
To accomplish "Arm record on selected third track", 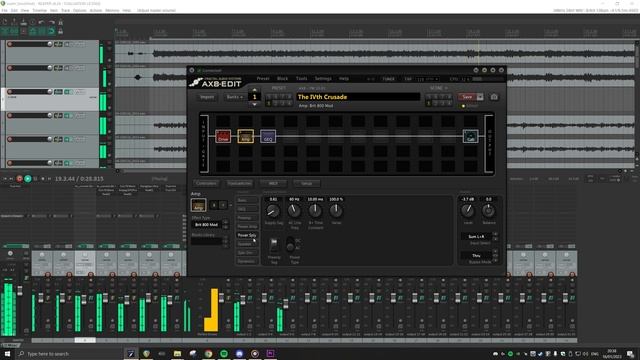I will click(10, 91).
